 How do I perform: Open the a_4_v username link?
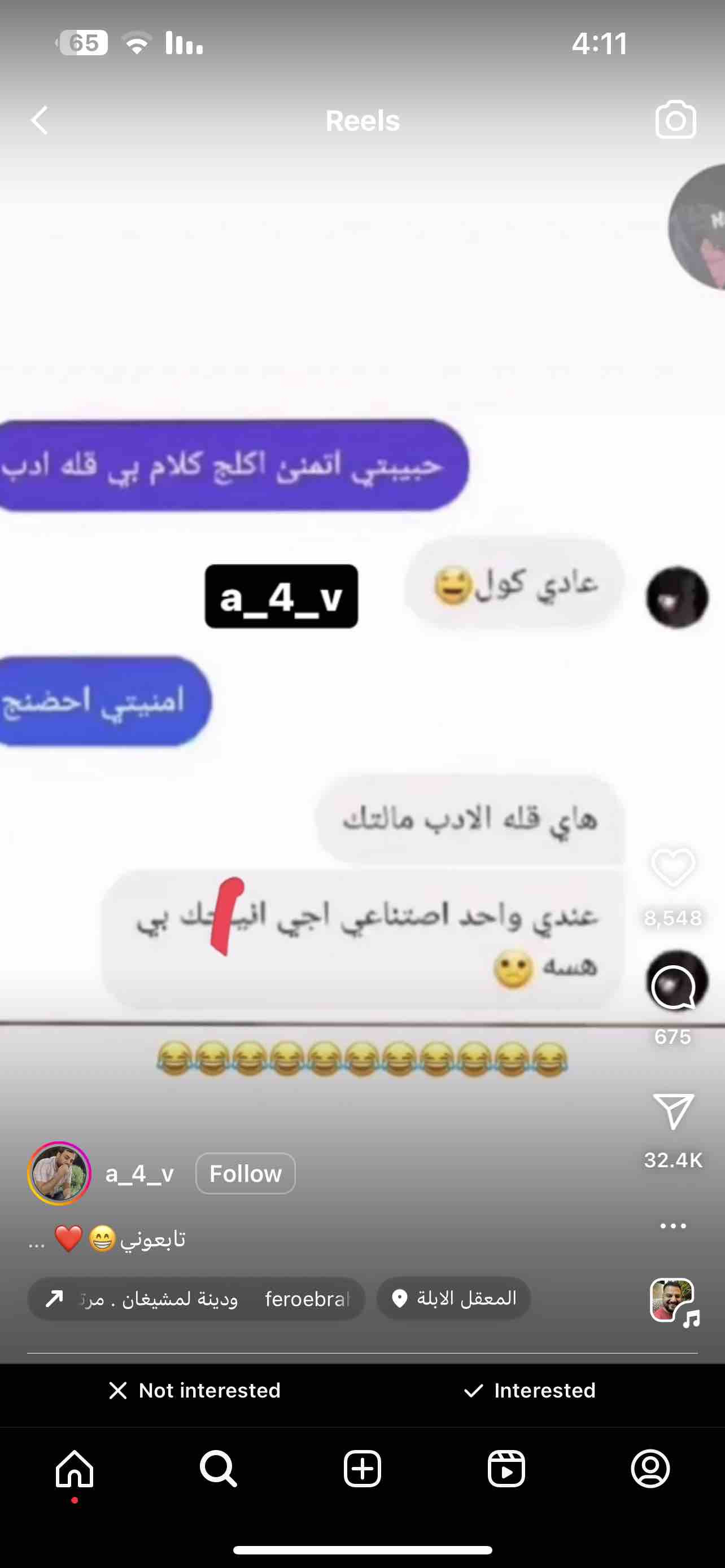click(139, 1173)
